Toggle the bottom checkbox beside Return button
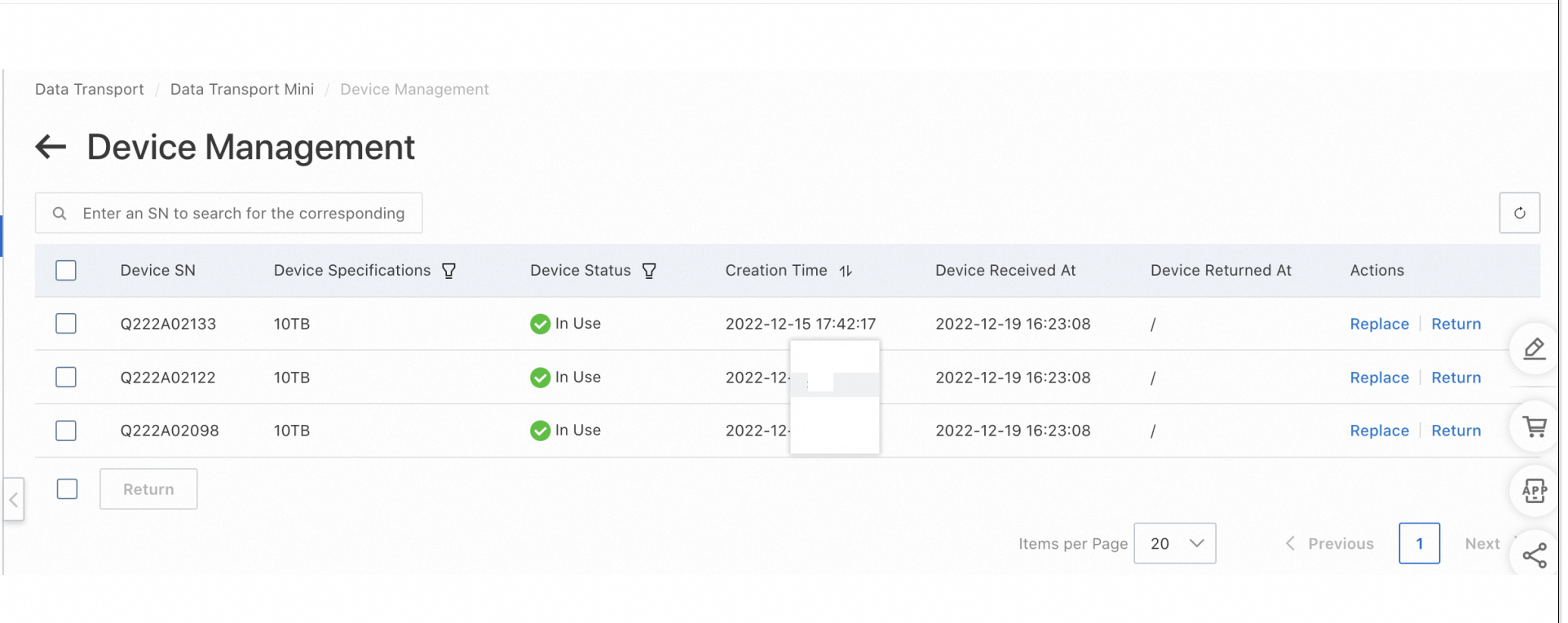Viewport: 1568px width, 623px height. tap(68, 489)
